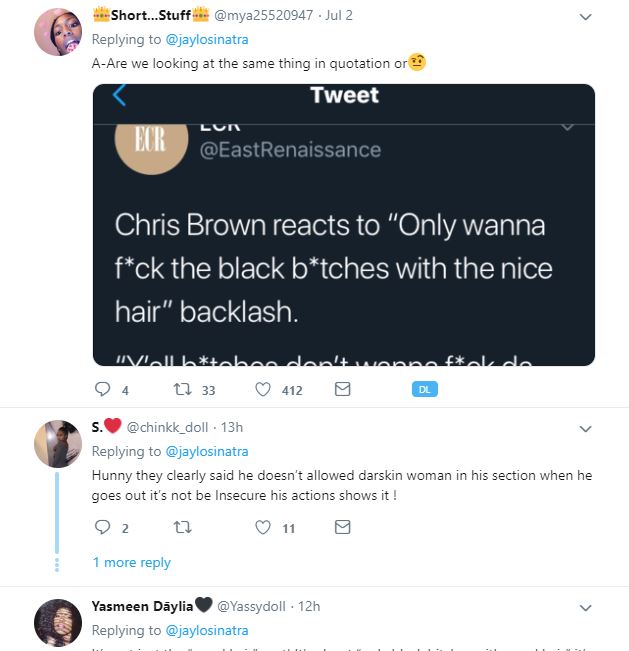The image size is (629, 651).
Task: Retweet the @chinkk_doll tweet
Action: tap(182, 527)
